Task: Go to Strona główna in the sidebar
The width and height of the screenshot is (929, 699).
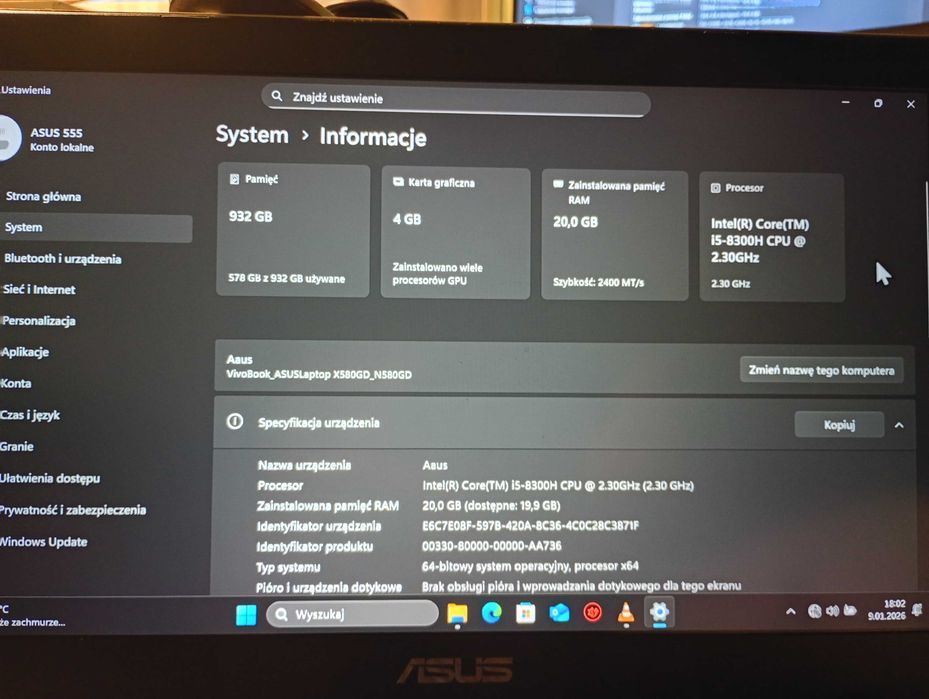Action: pos(43,196)
